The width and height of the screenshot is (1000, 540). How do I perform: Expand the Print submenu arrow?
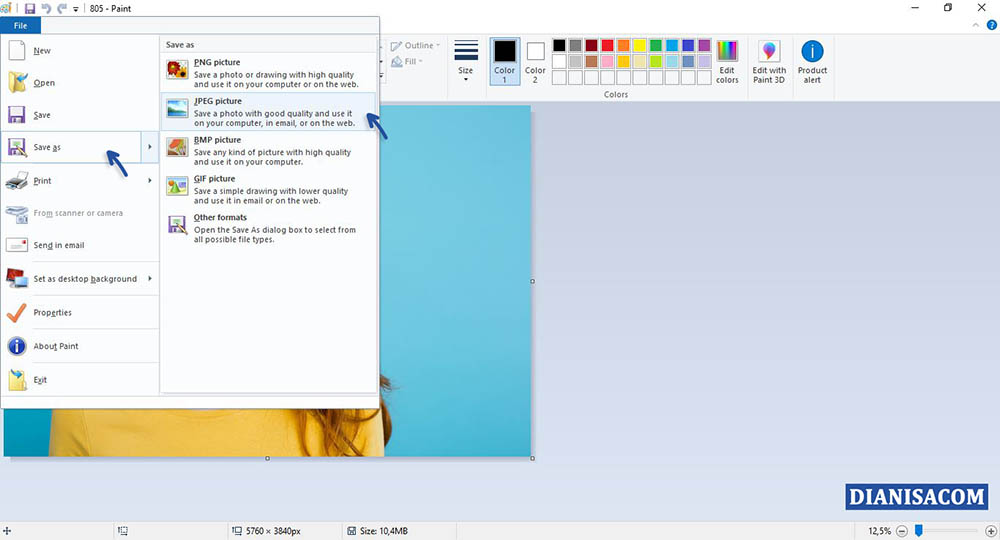pos(150,181)
